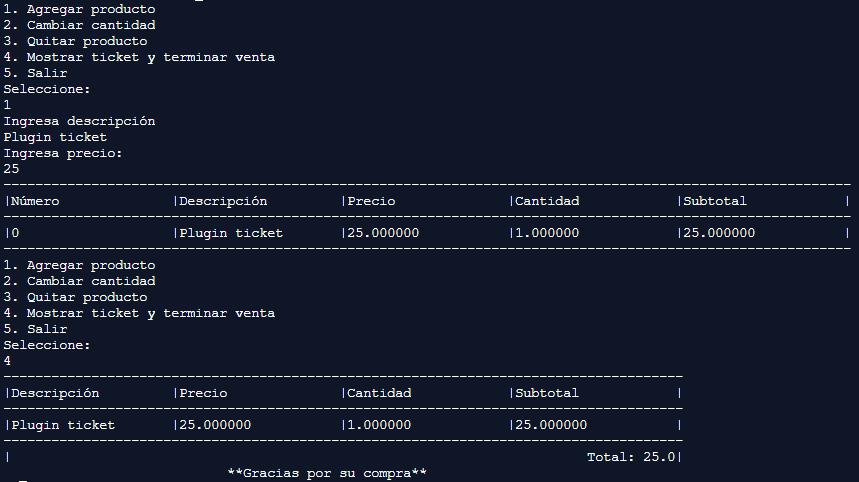The image size is (859, 482).
Task: Click the "Ingresa precio:" prompt line
Action: coord(63,153)
